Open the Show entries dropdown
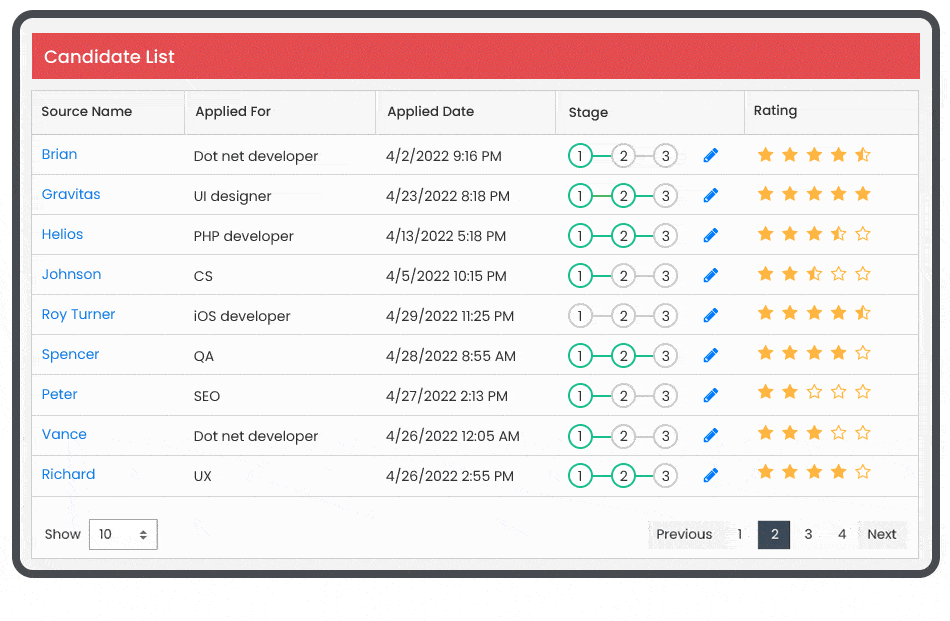The height and width of the screenshot is (621, 950). click(123, 535)
